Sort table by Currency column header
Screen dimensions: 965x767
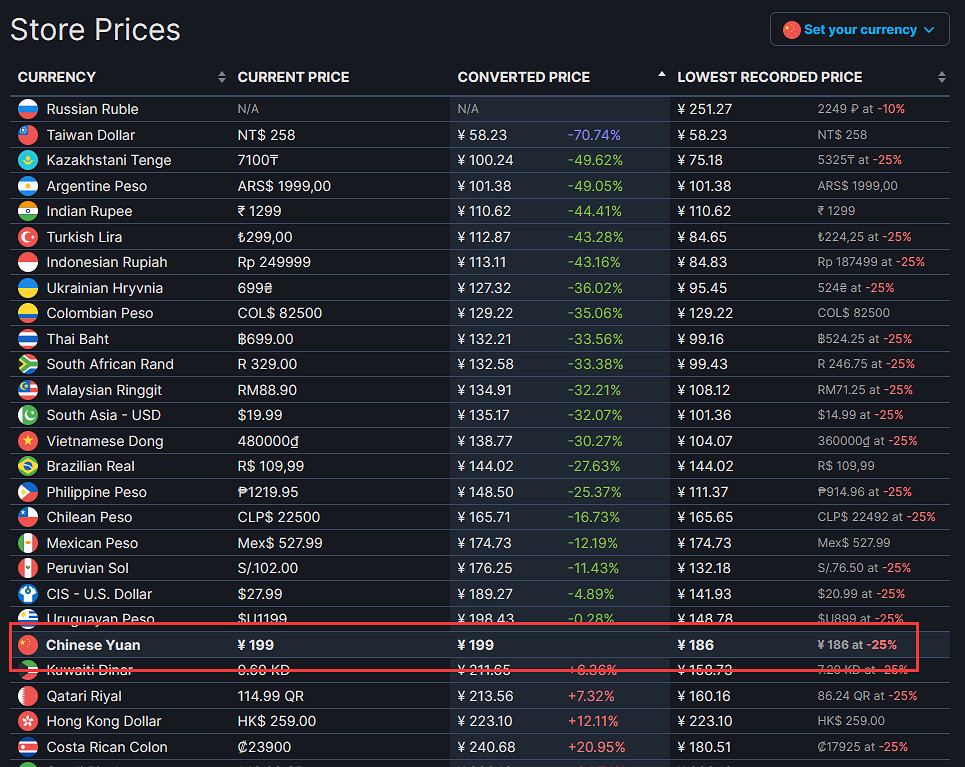coord(57,77)
